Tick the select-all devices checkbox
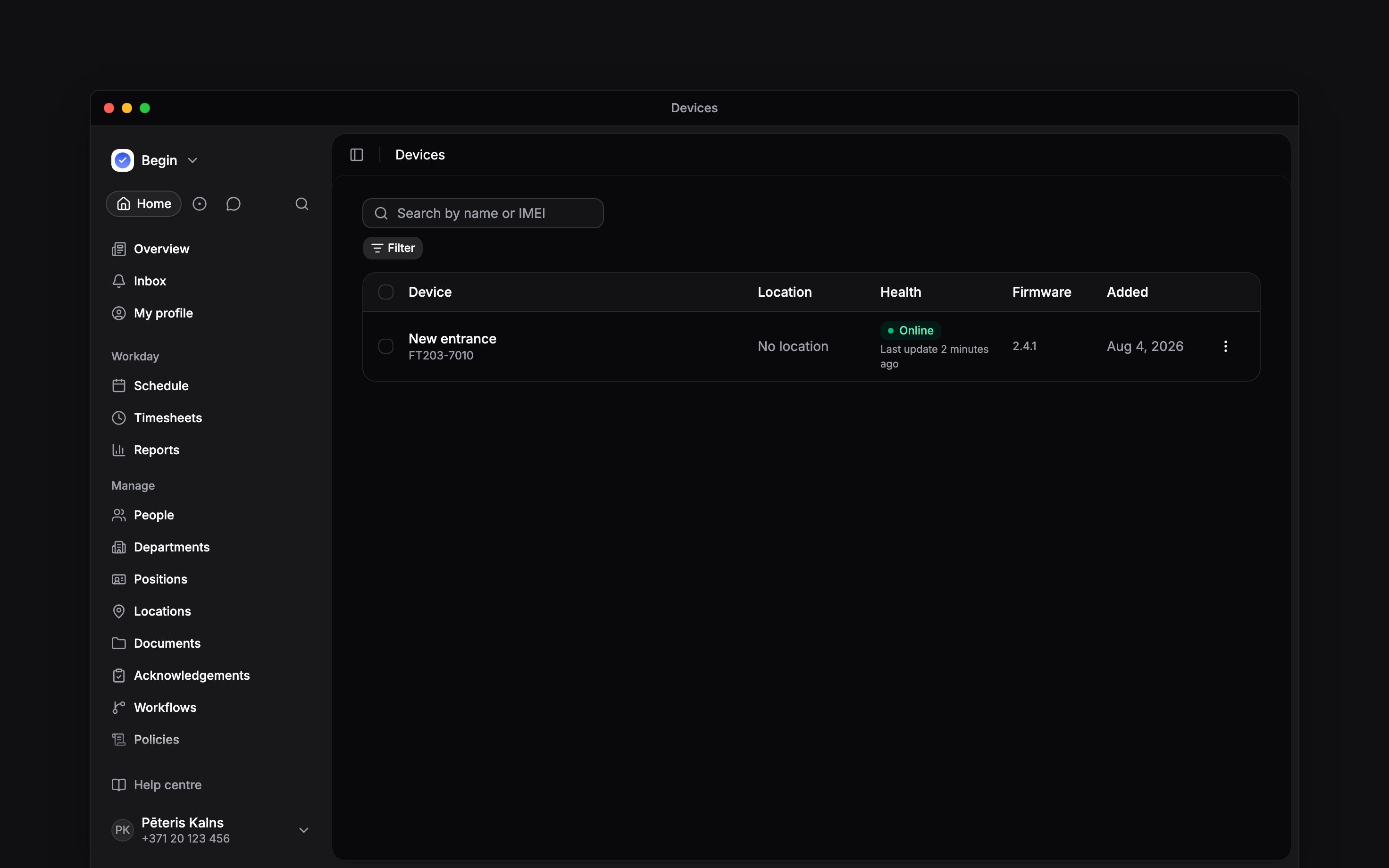1389x868 pixels. coord(386,292)
